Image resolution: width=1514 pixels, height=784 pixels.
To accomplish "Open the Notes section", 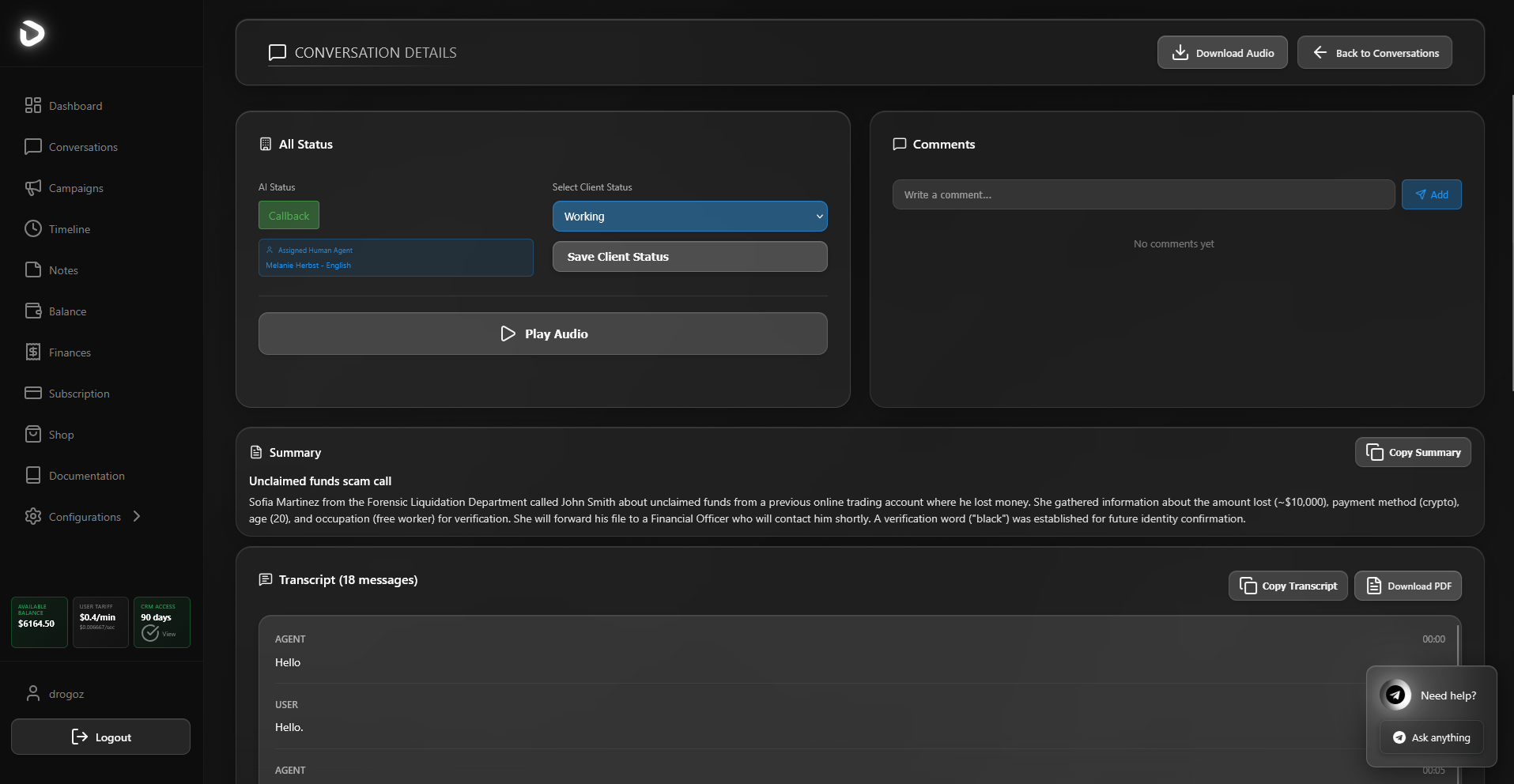I will (62, 269).
